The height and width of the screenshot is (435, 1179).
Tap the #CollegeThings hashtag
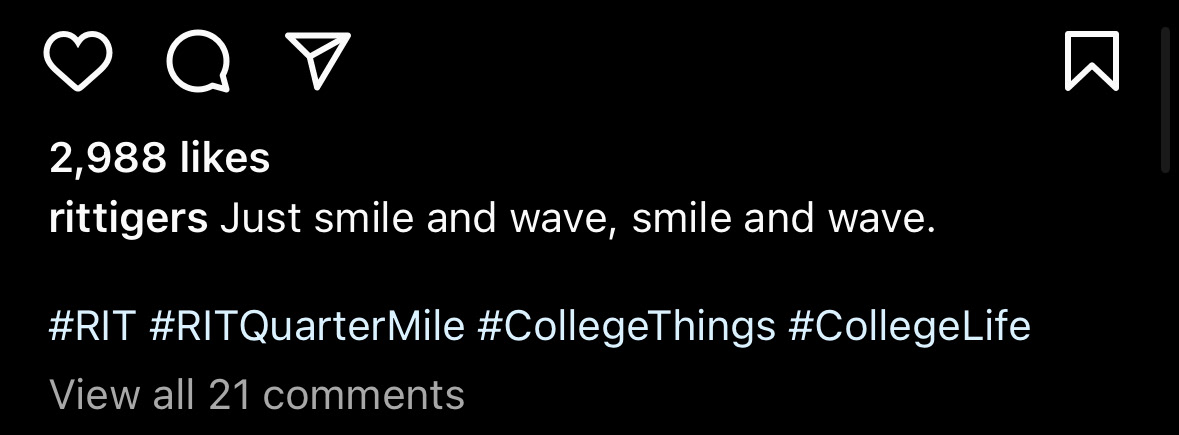tap(626, 327)
